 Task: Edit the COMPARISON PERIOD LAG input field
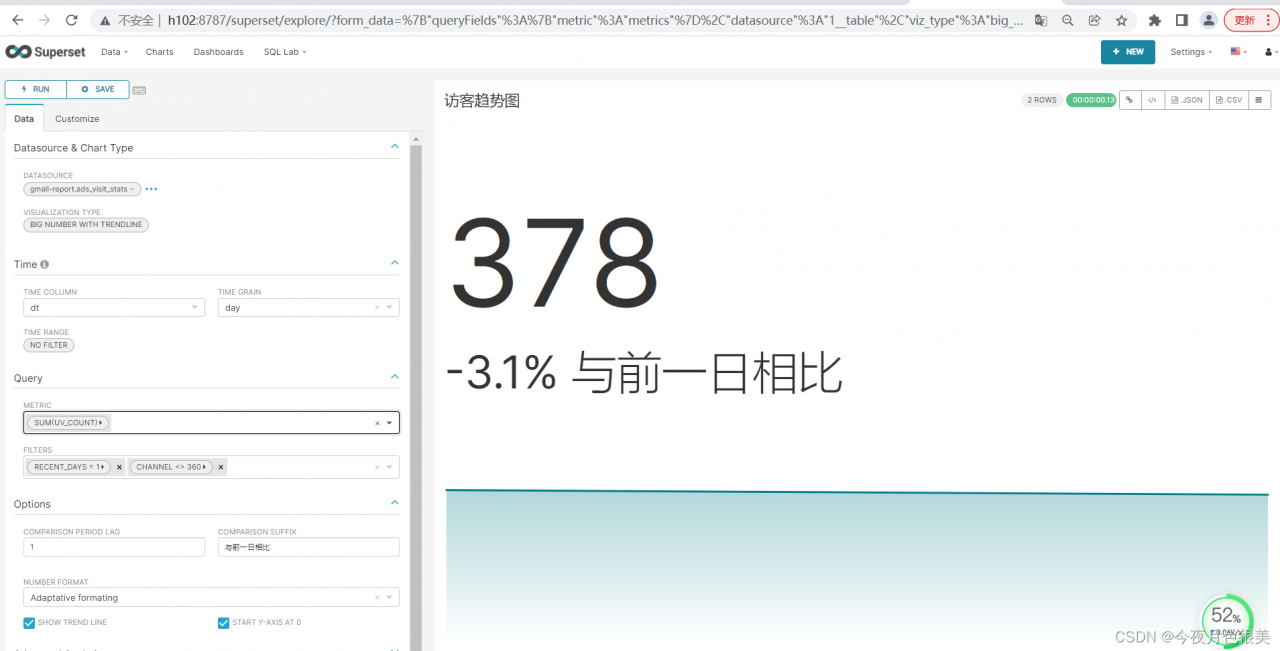[113, 547]
